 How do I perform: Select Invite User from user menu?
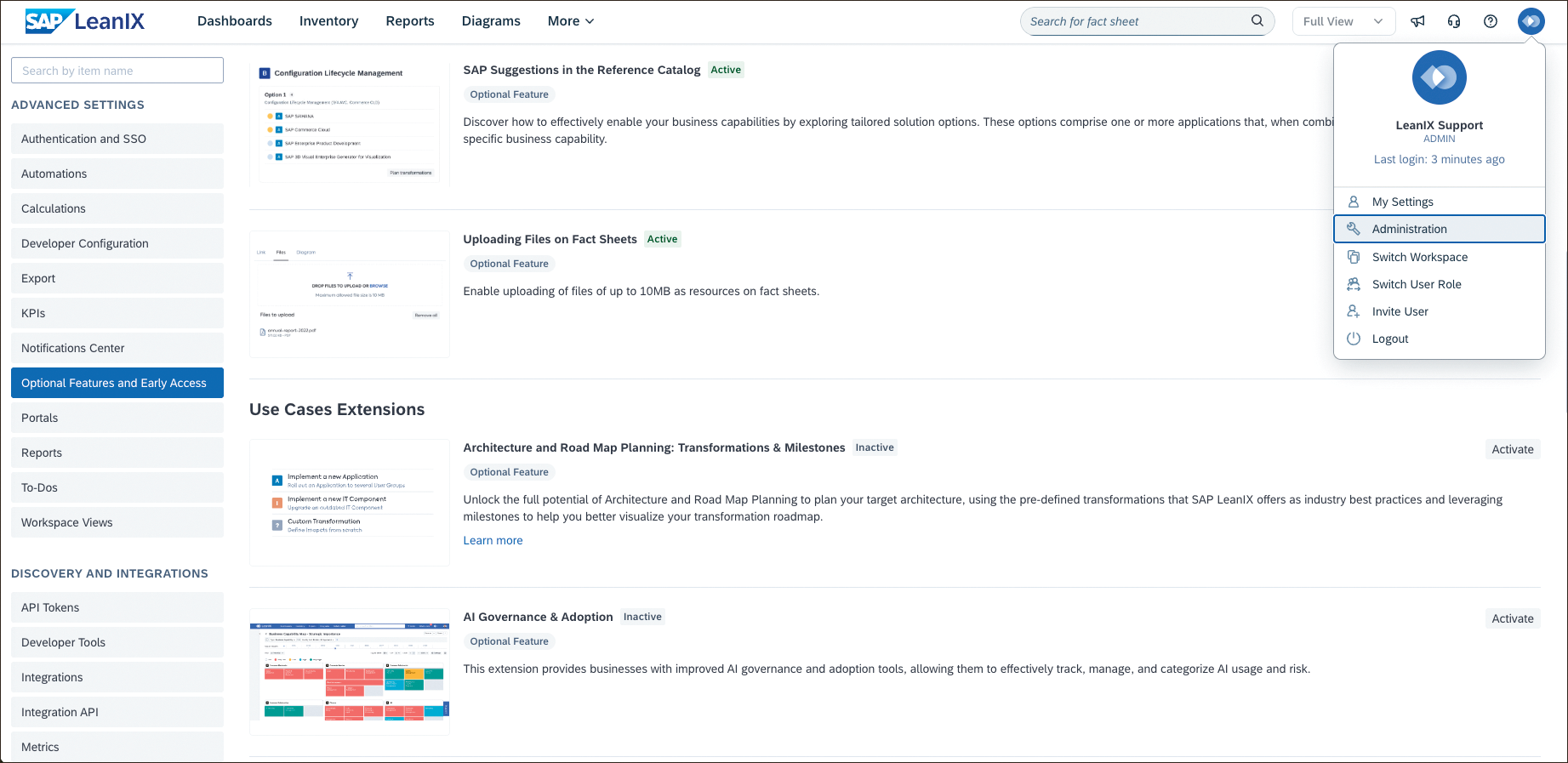[1440, 311]
